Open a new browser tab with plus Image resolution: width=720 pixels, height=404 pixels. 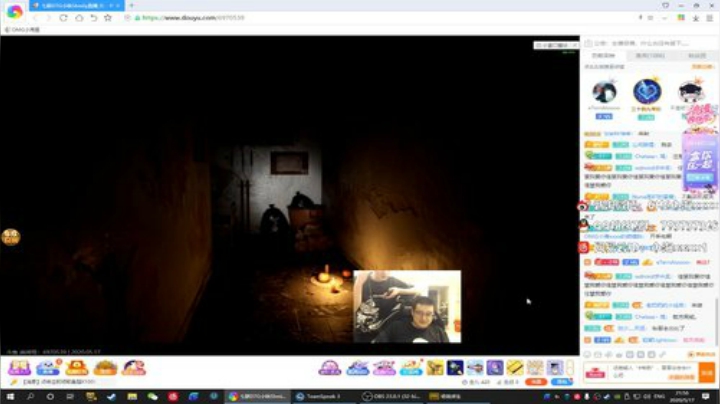coord(131,6)
